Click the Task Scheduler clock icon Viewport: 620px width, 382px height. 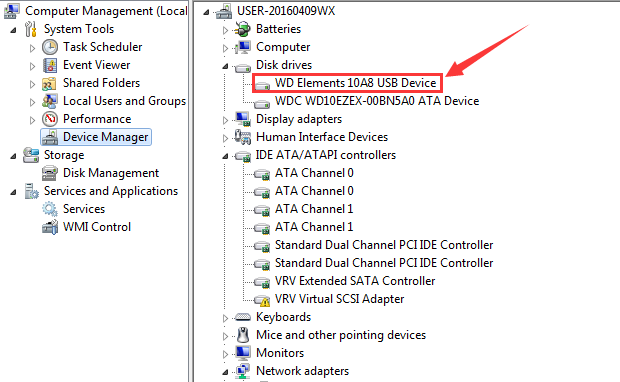(x=50, y=47)
